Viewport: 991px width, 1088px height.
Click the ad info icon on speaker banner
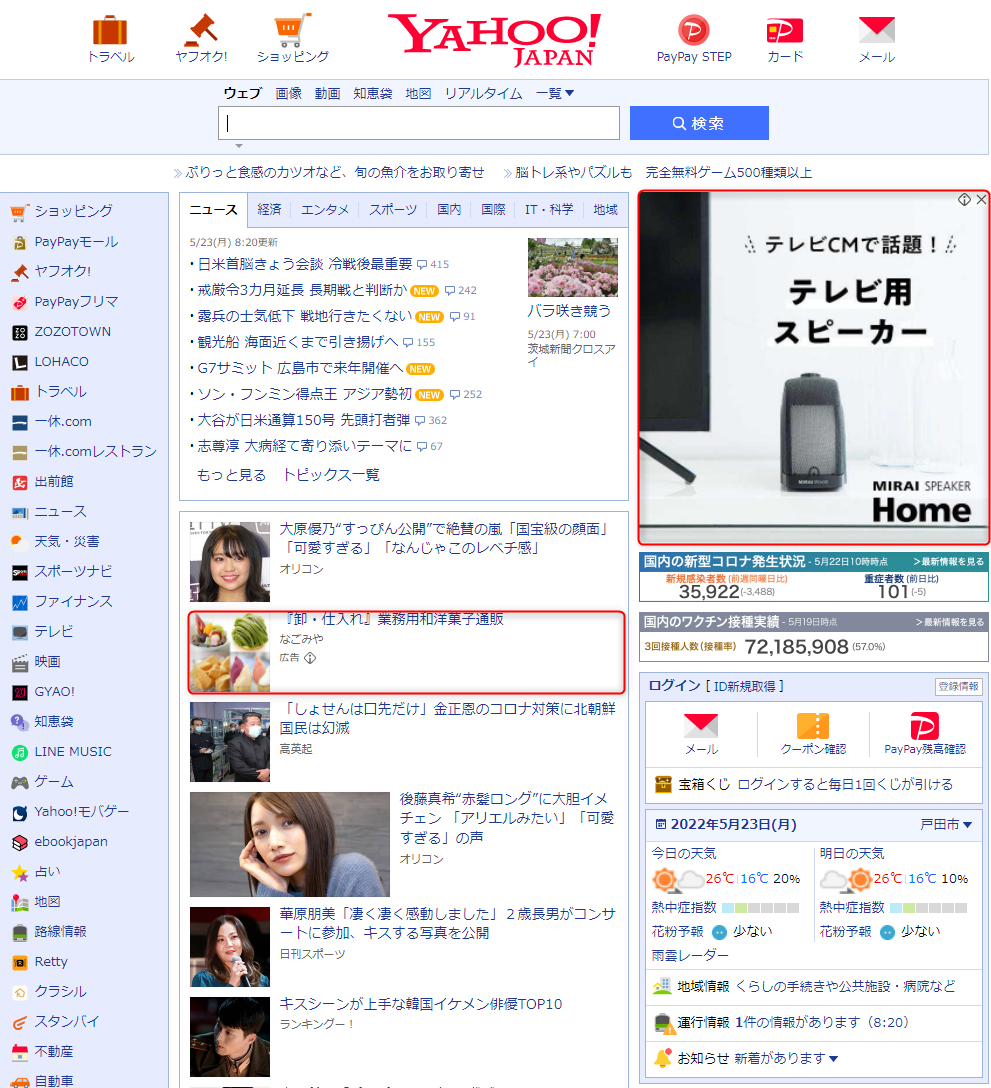coord(965,200)
